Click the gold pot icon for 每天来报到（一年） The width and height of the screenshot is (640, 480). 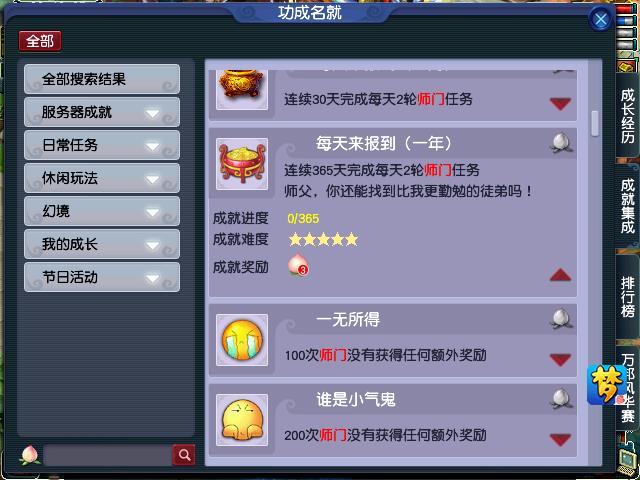pos(242,164)
